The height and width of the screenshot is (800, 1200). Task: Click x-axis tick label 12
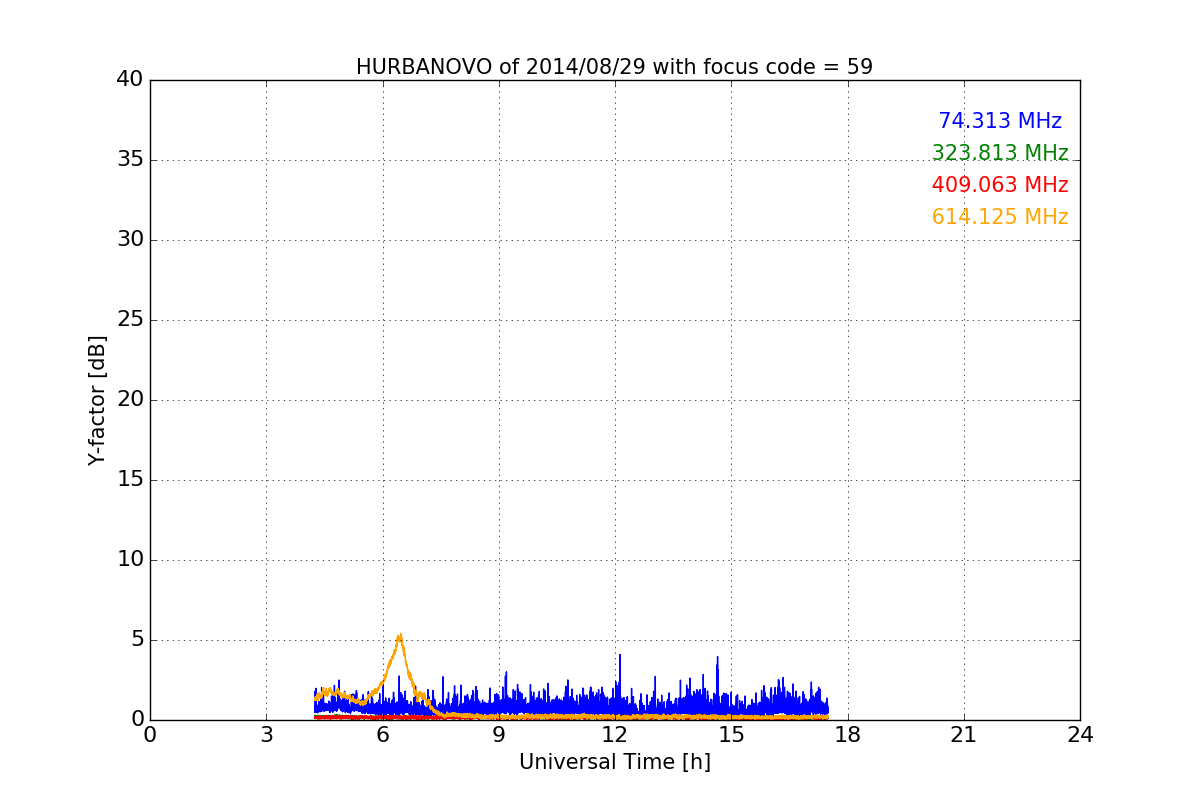tap(615, 735)
